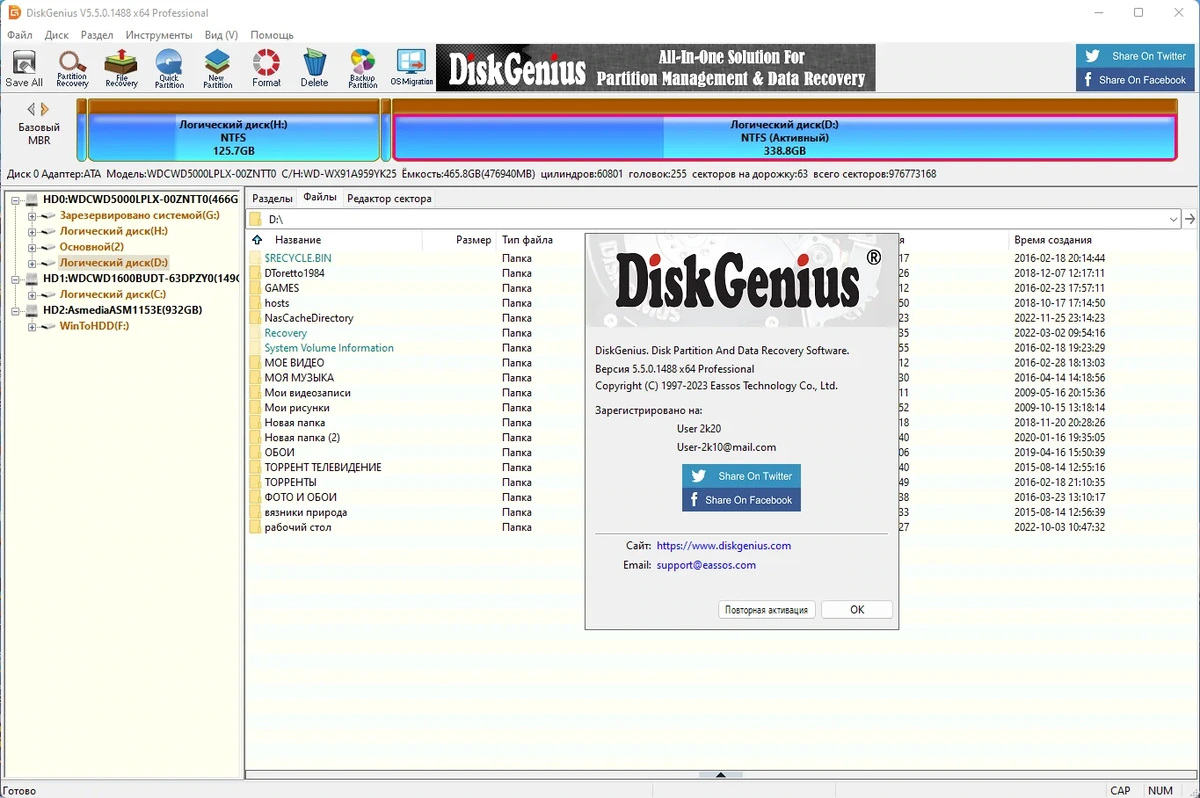
Task: Open the https://www.diskgenius.com link
Action: 724,546
